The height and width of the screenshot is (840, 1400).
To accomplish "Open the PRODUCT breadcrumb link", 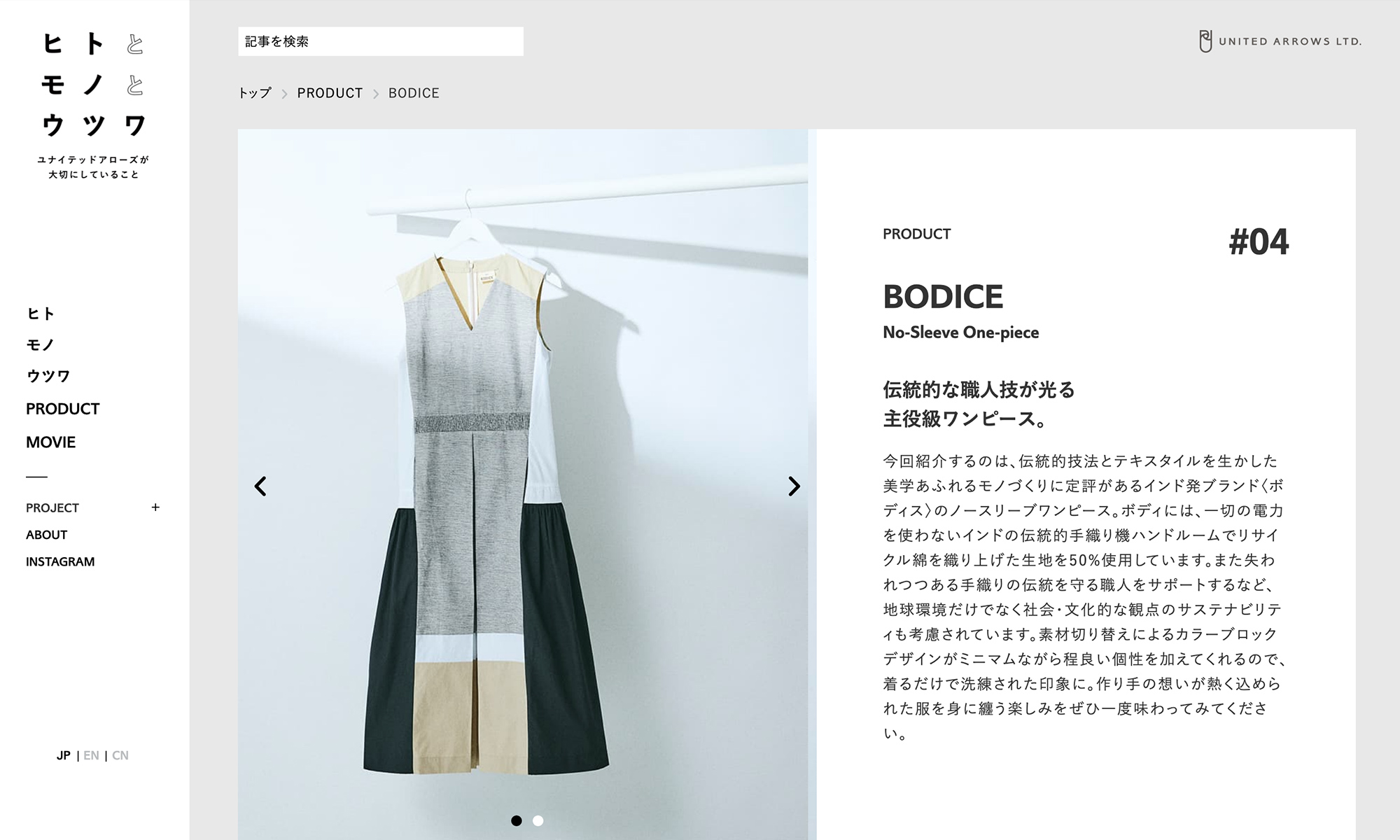I will point(330,93).
